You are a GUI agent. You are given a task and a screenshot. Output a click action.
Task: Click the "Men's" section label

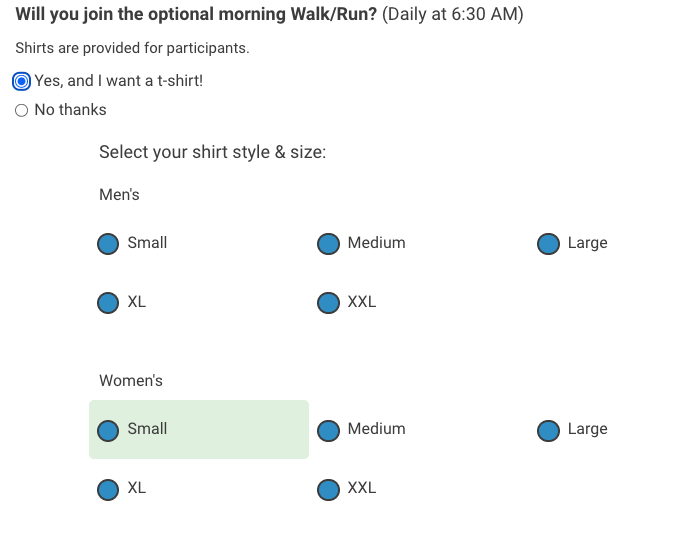pos(119,195)
